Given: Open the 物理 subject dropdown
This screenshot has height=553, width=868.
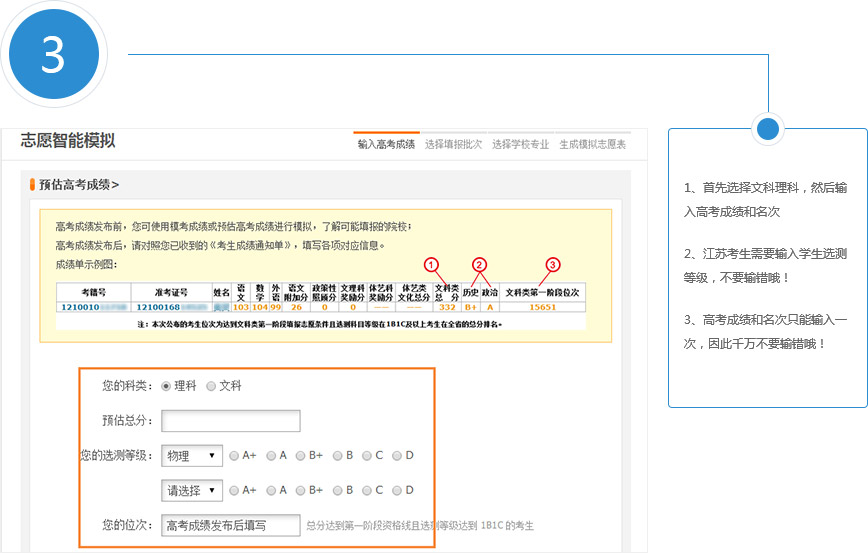Looking at the screenshot, I should [x=192, y=456].
